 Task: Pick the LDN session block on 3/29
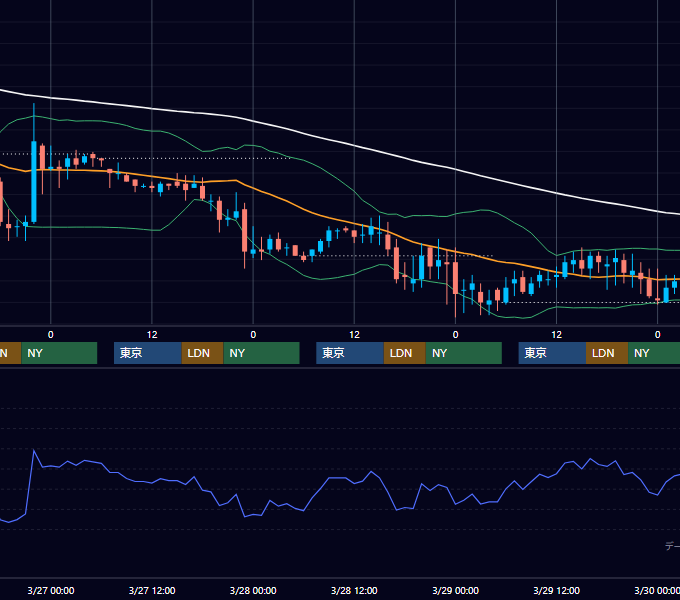click(607, 353)
